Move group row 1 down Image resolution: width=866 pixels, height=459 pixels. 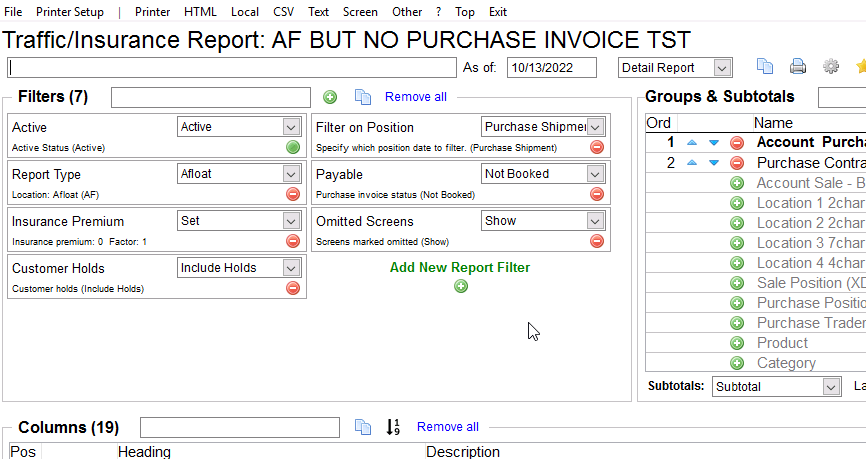(714, 143)
